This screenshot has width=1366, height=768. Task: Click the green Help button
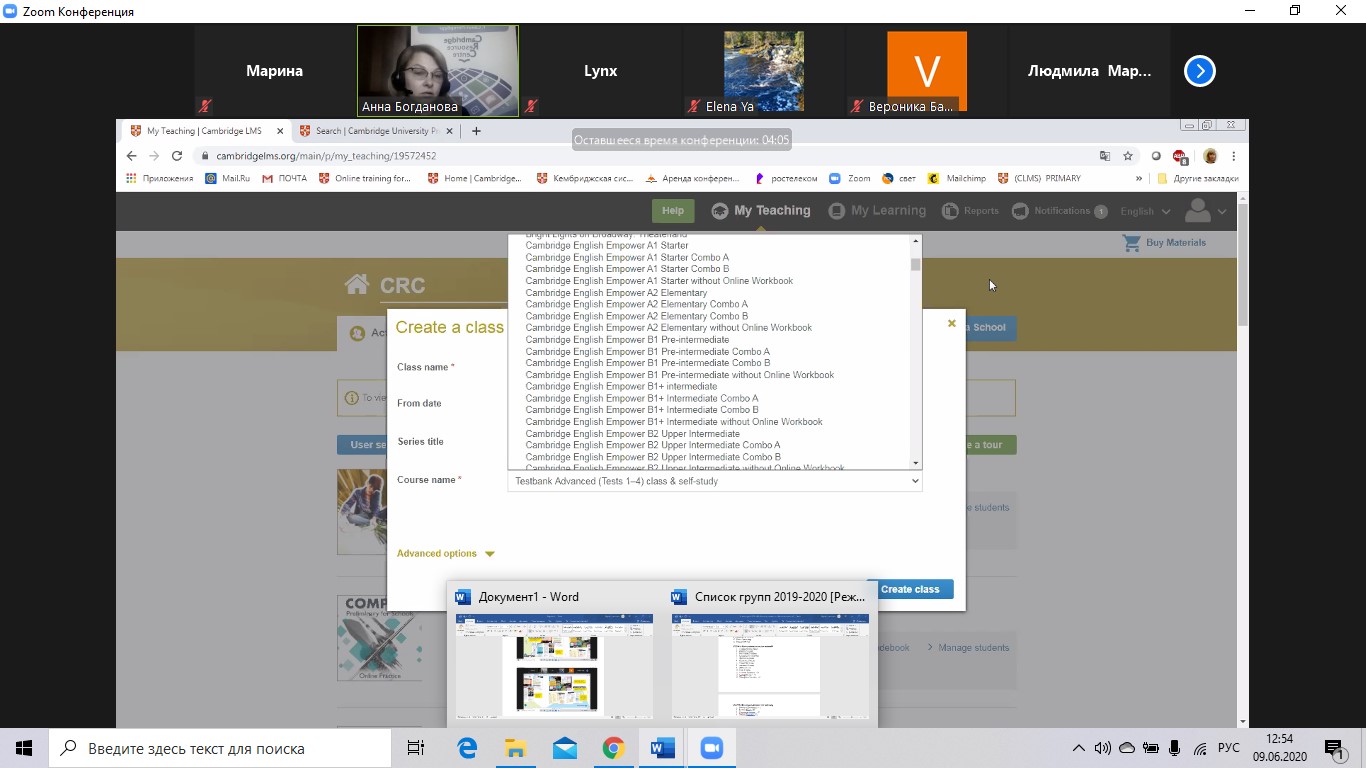point(673,211)
